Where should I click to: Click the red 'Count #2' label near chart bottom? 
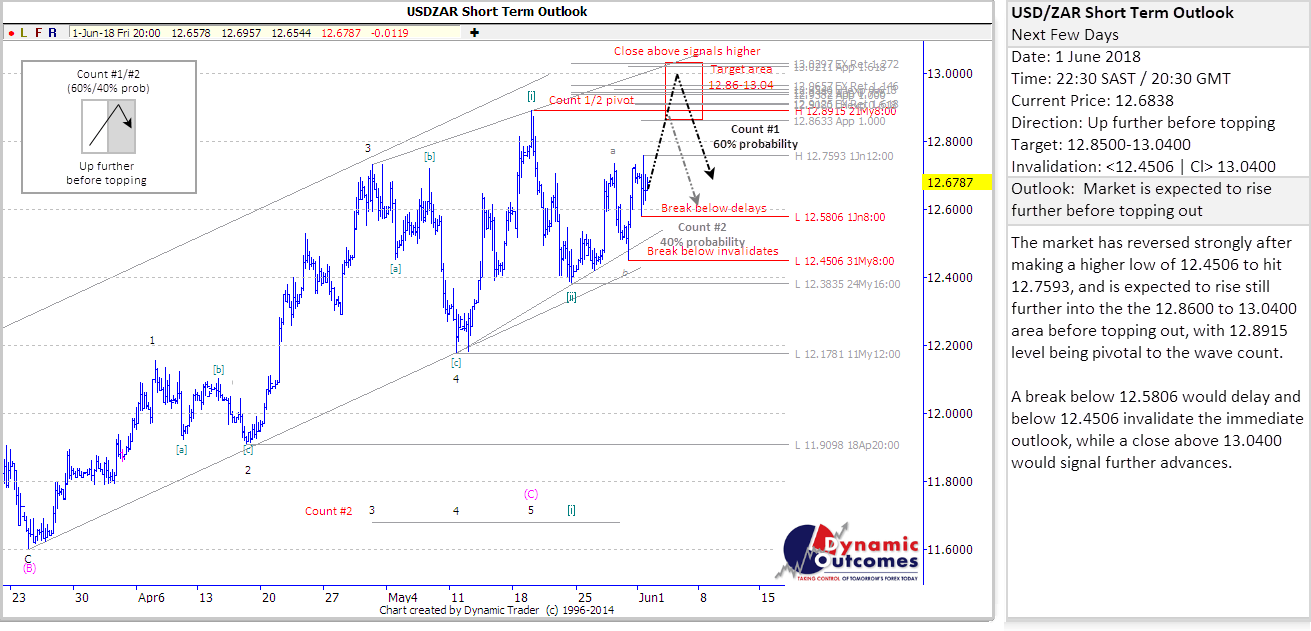[x=329, y=511]
